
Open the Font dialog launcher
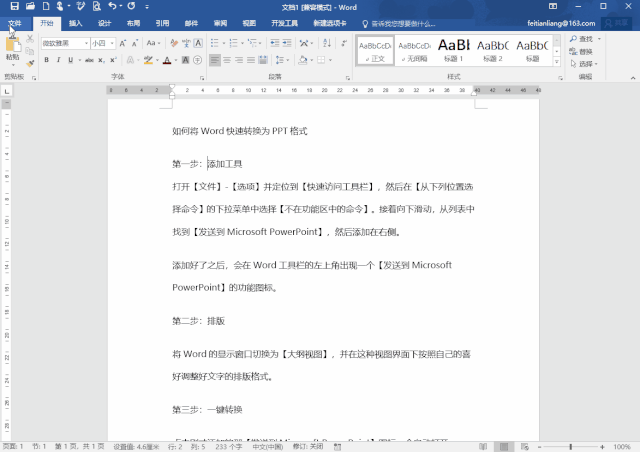click(202, 78)
